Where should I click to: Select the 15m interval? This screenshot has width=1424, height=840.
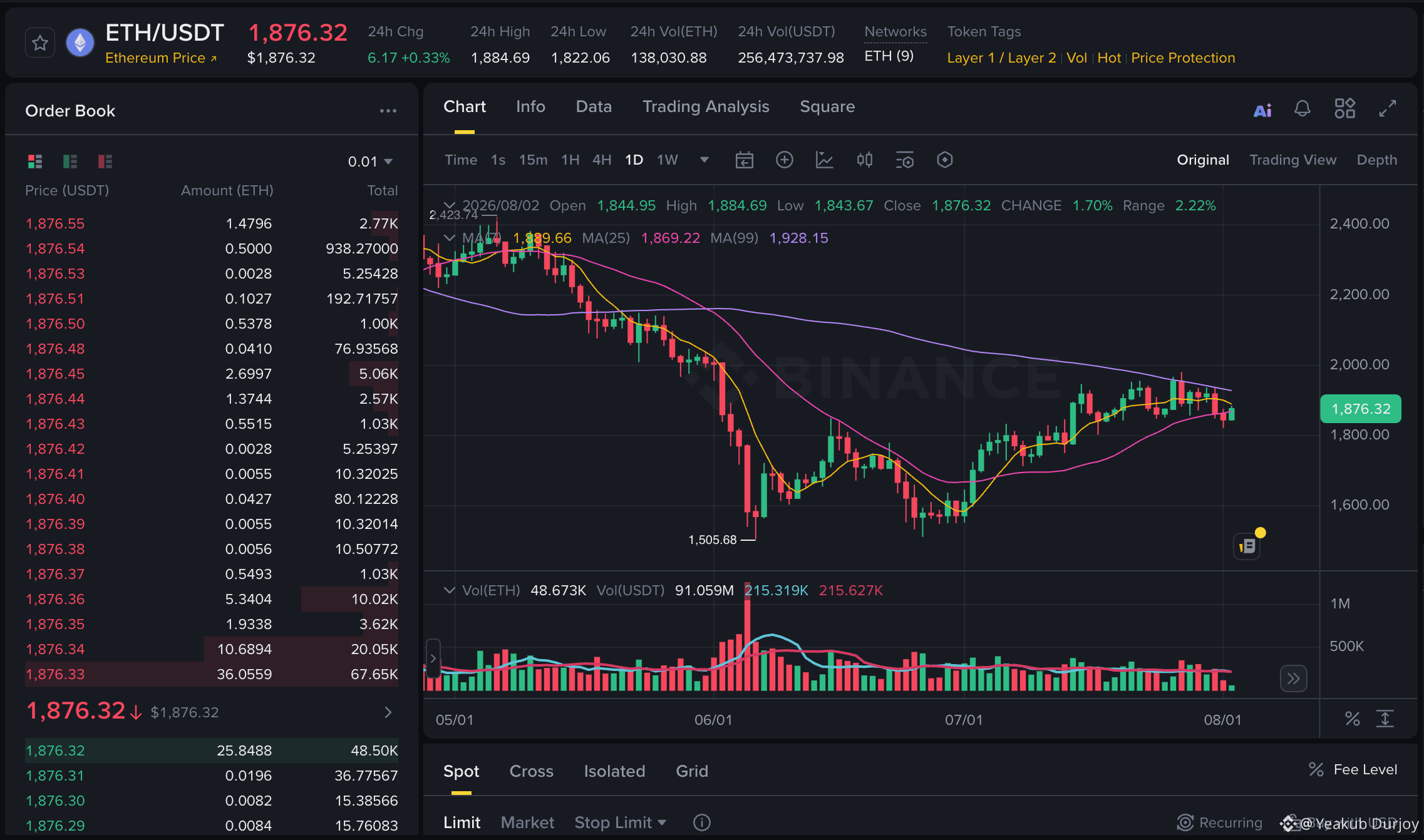tap(533, 160)
